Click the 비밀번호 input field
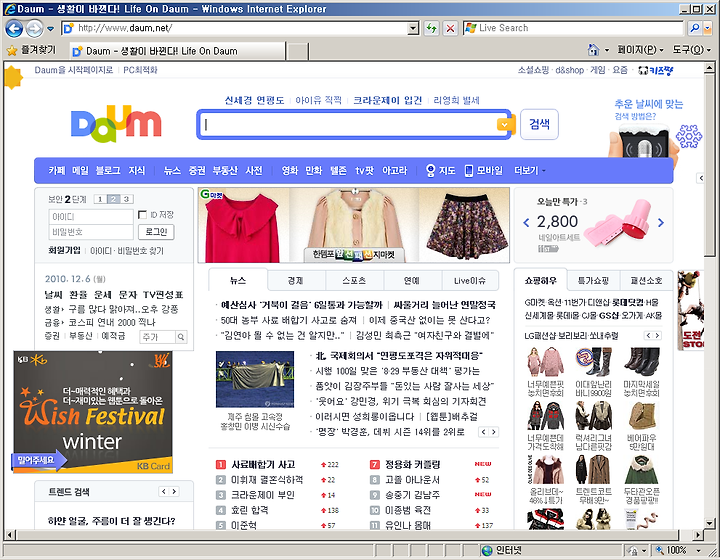The image size is (720, 560). [x=91, y=232]
